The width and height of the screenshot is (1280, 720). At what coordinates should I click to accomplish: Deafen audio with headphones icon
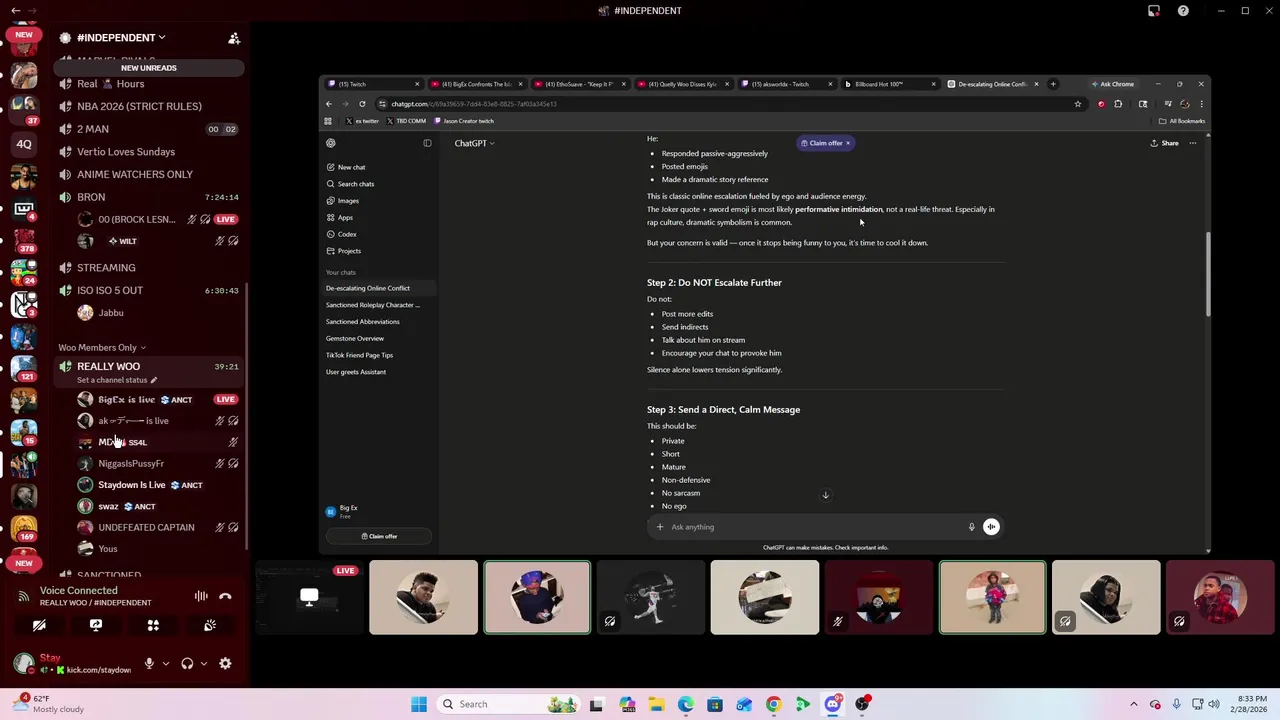[187, 663]
